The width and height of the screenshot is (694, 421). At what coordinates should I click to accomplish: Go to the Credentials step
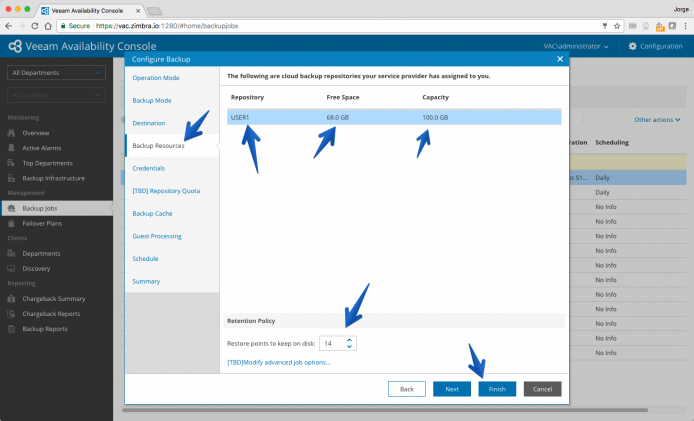click(149, 168)
